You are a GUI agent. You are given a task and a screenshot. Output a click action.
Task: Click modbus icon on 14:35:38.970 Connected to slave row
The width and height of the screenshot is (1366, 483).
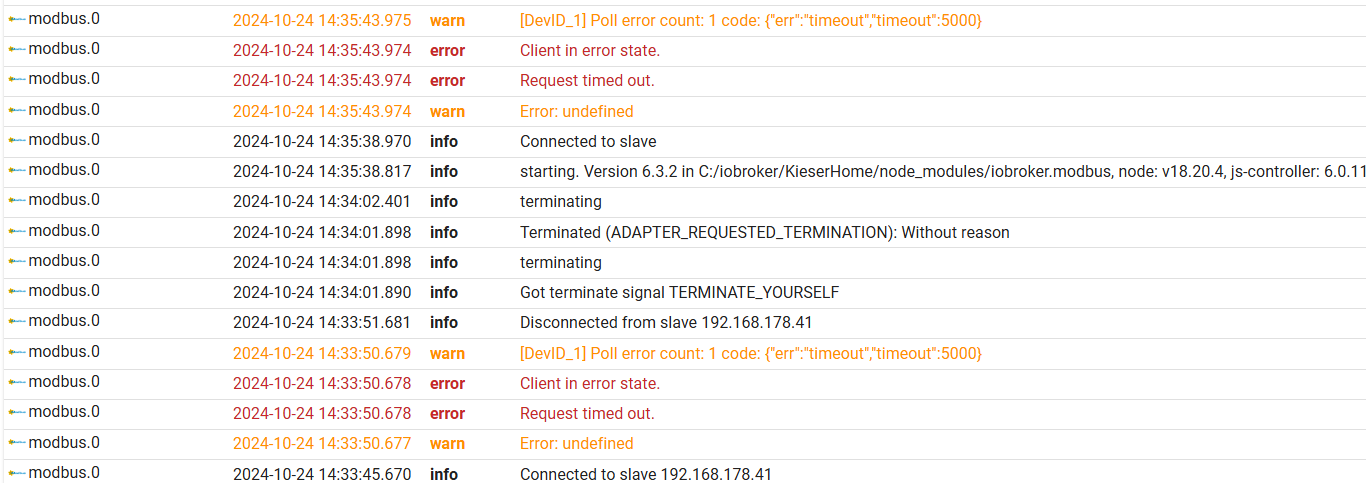tap(16, 140)
